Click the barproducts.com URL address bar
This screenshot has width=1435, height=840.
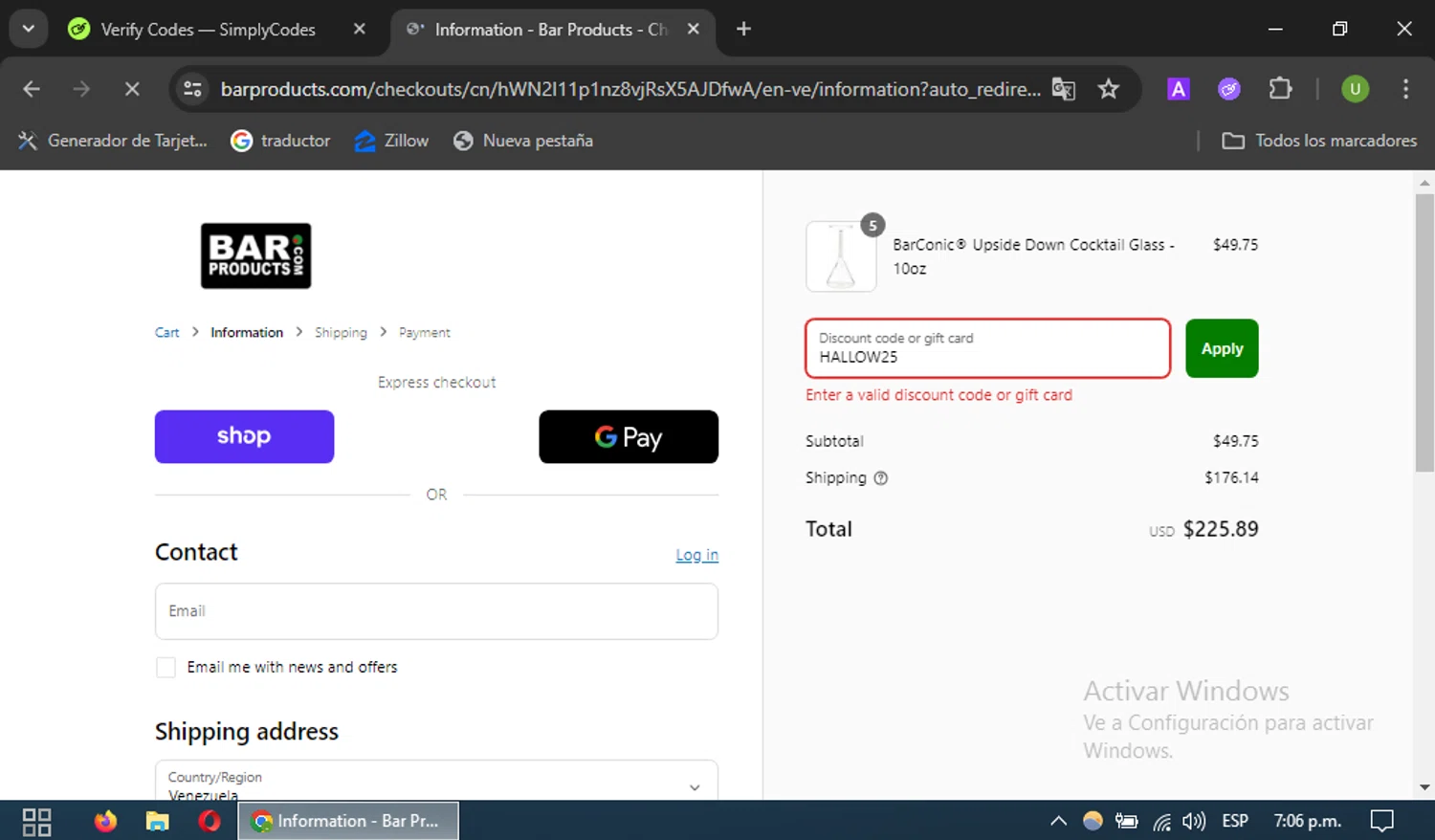click(x=630, y=89)
